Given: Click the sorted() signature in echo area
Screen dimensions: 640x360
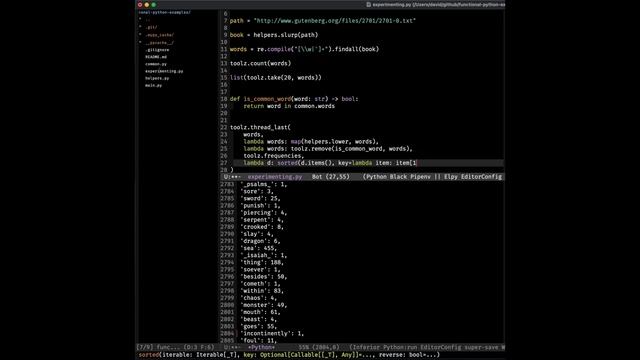Looking at the screenshot, I should (x=289, y=355).
